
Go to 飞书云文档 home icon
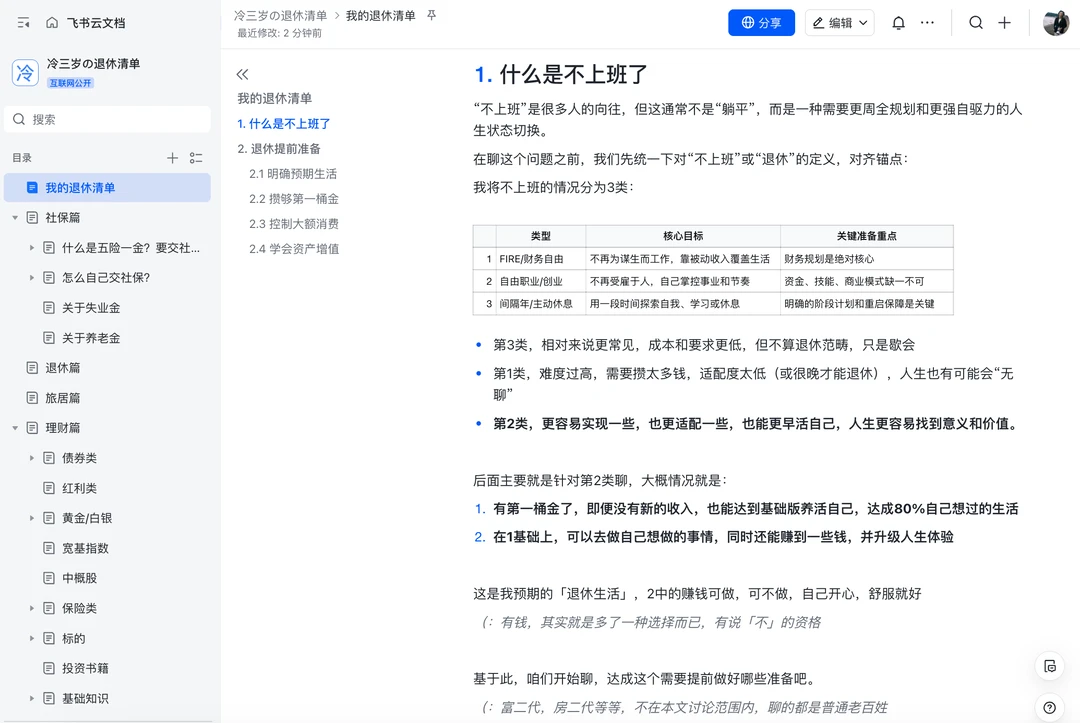pyautogui.click(x=52, y=23)
